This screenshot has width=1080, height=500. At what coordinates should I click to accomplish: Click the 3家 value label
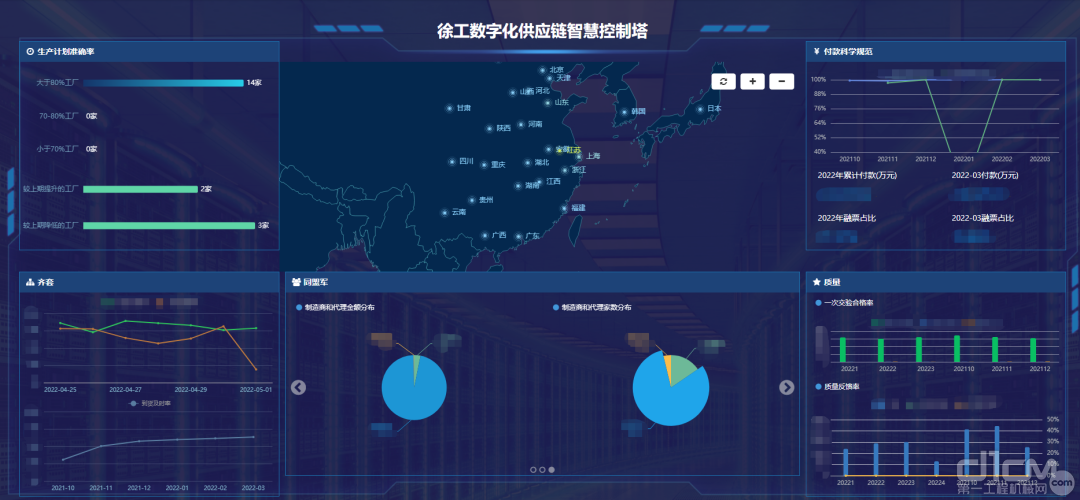(x=263, y=225)
